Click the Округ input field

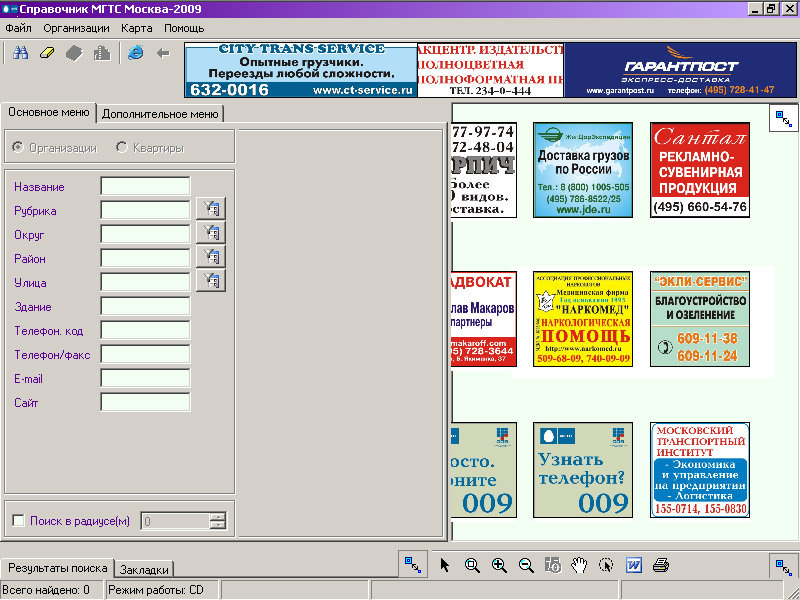145,234
